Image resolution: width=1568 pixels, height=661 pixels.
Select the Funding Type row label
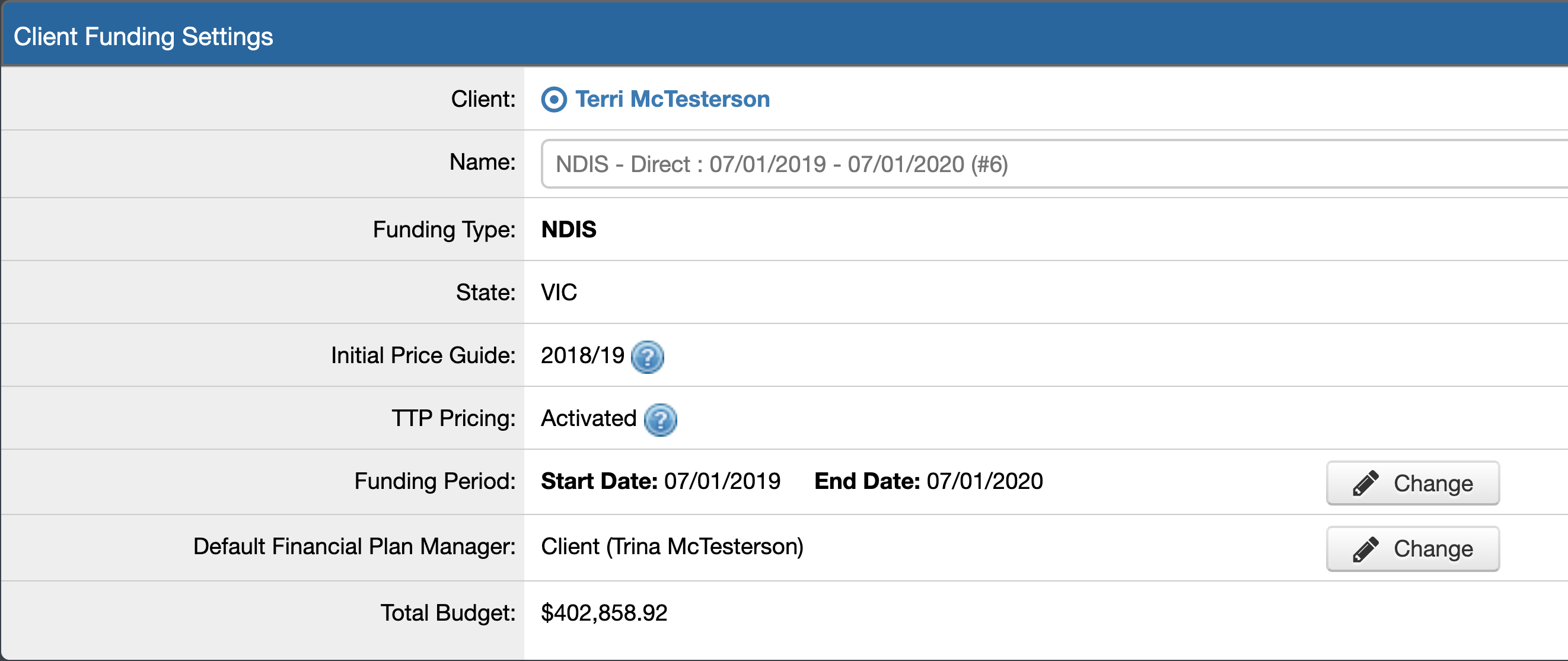(x=444, y=229)
